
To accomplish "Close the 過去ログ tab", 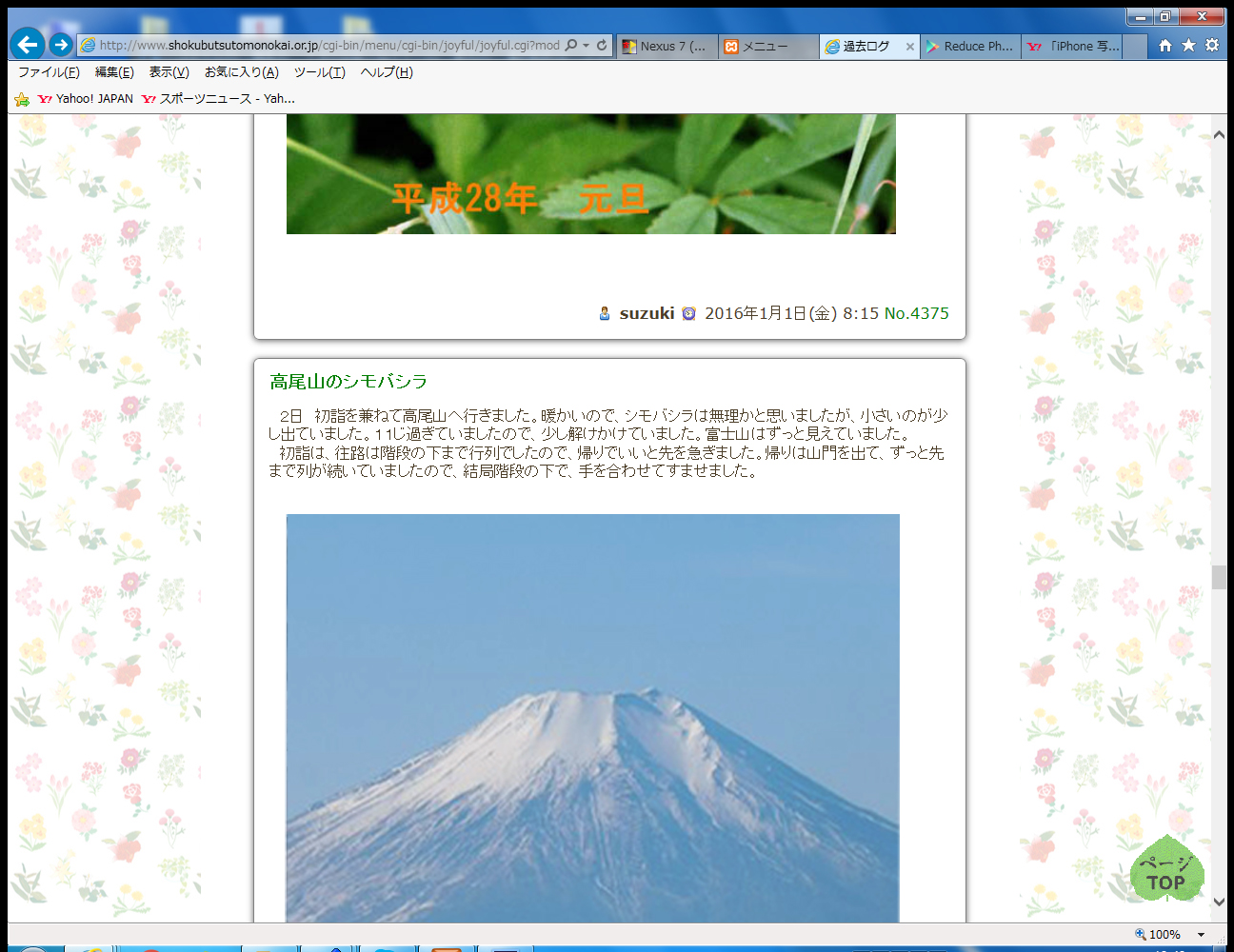I will [x=910, y=46].
